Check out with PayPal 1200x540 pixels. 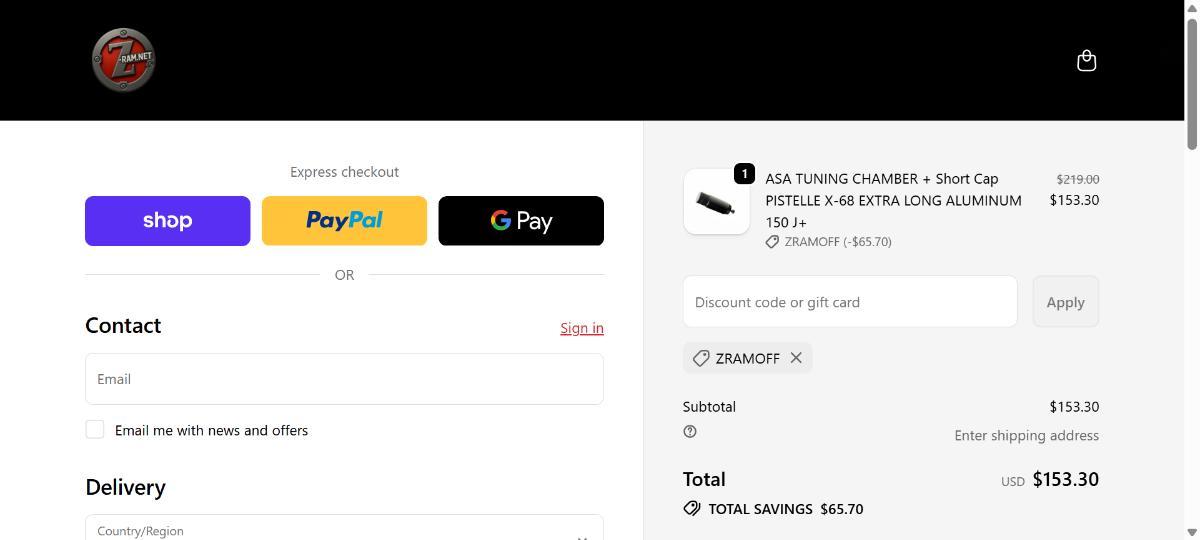click(344, 221)
